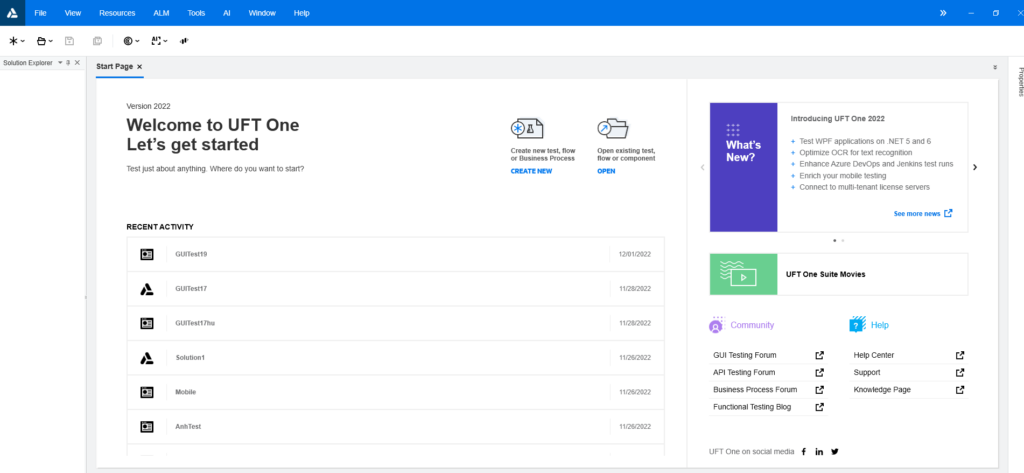Image resolution: width=1024 pixels, height=473 pixels.
Task: Expand the arrow beside Open folder toolbar icon
Action: 51,41
